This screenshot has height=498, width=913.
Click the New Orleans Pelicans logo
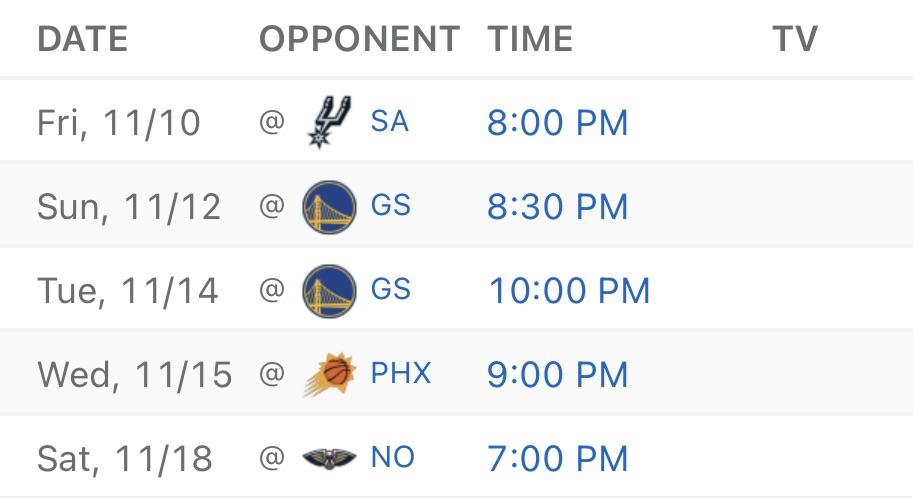click(x=328, y=459)
